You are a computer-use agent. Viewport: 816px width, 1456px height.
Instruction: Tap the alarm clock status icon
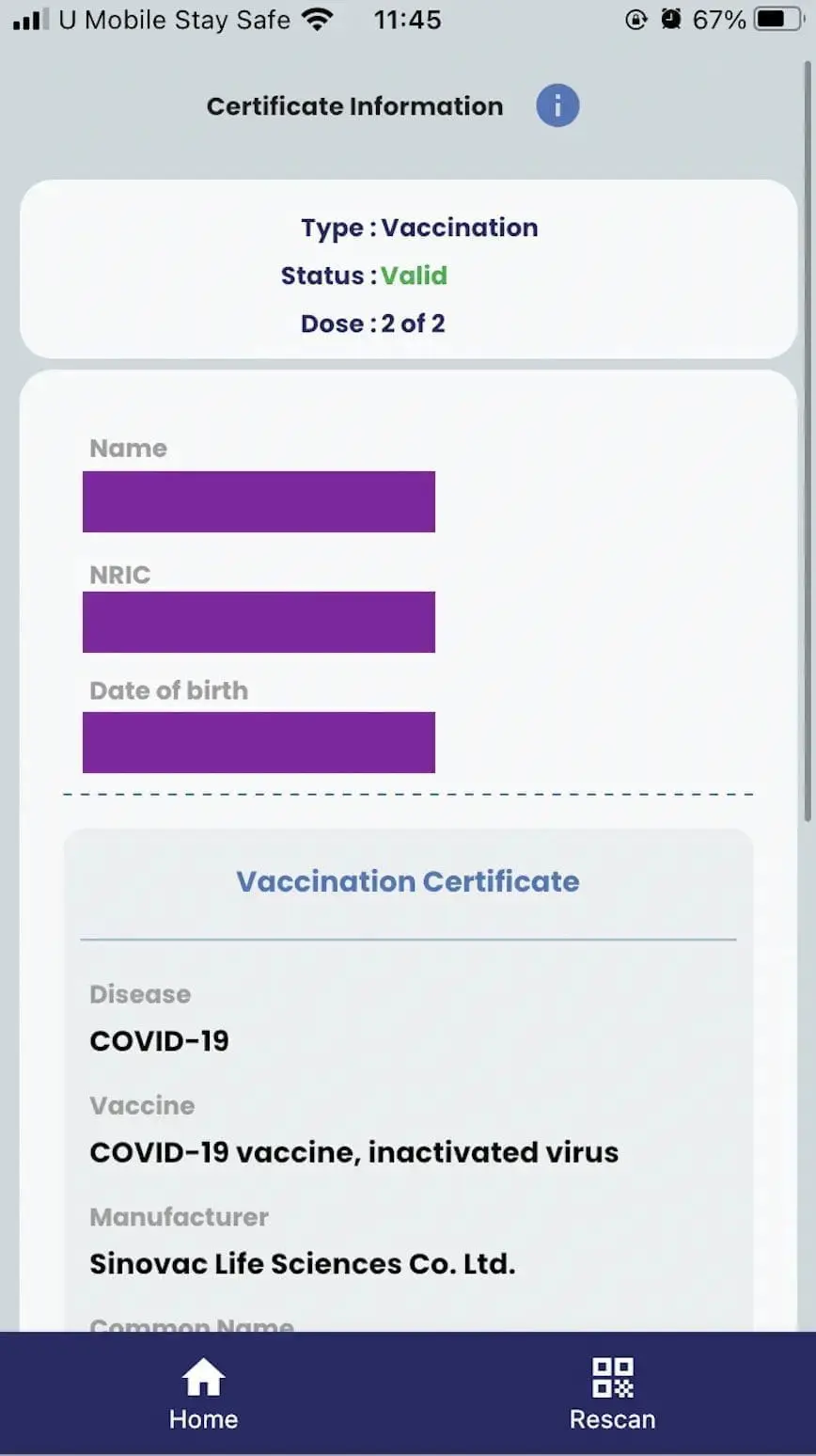click(x=670, y=19)
